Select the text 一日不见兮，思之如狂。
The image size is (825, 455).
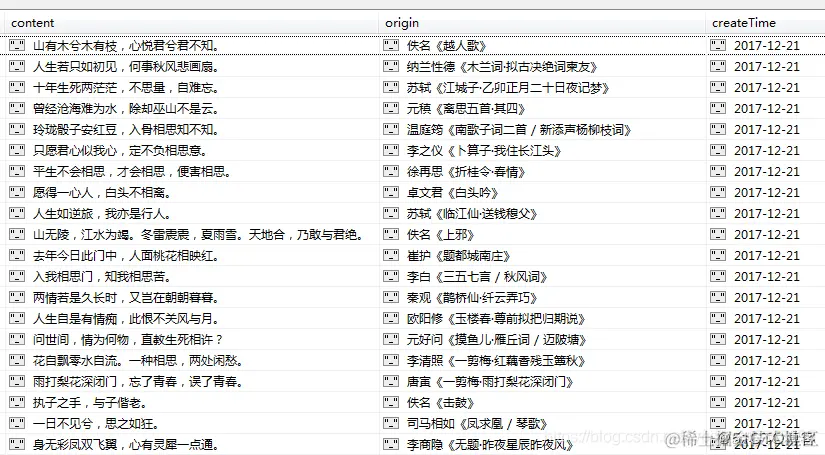pos(96,424)
